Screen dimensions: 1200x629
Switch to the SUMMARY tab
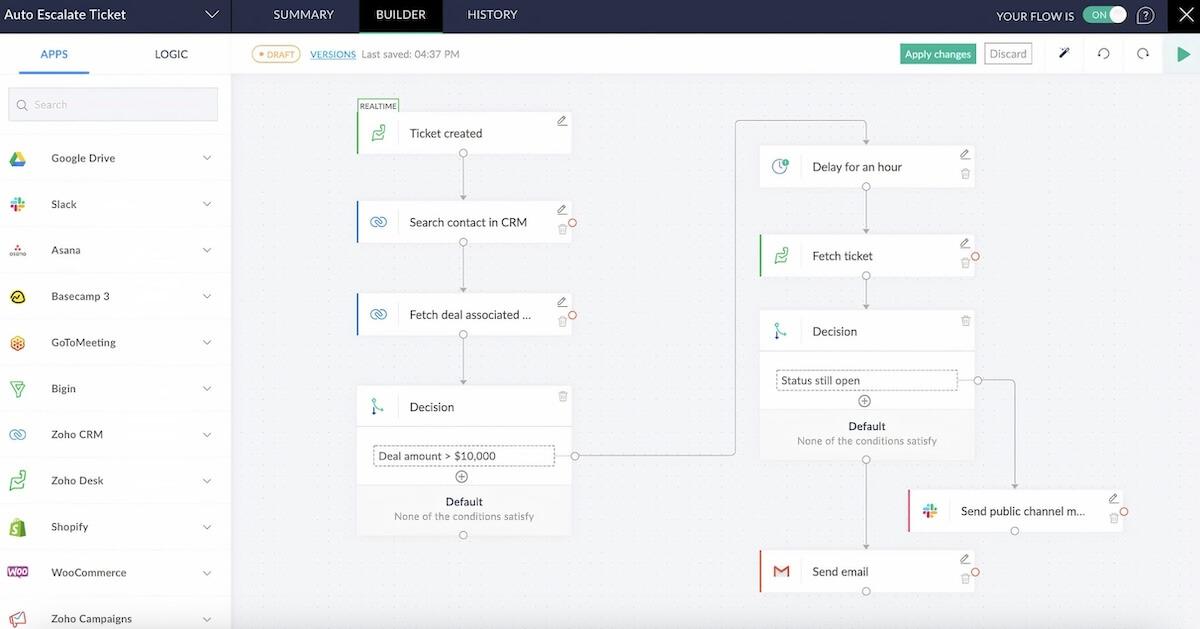(303, 15)
